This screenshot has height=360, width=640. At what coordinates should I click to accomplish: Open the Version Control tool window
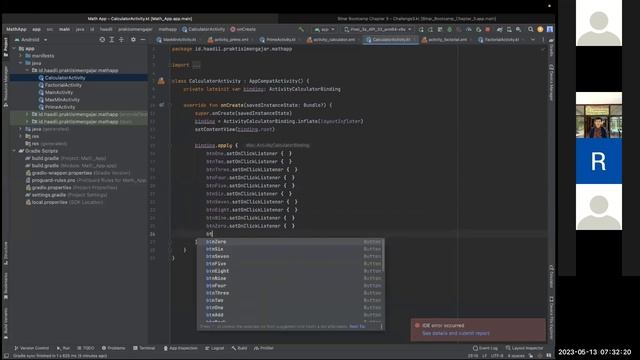pos(31,348)
